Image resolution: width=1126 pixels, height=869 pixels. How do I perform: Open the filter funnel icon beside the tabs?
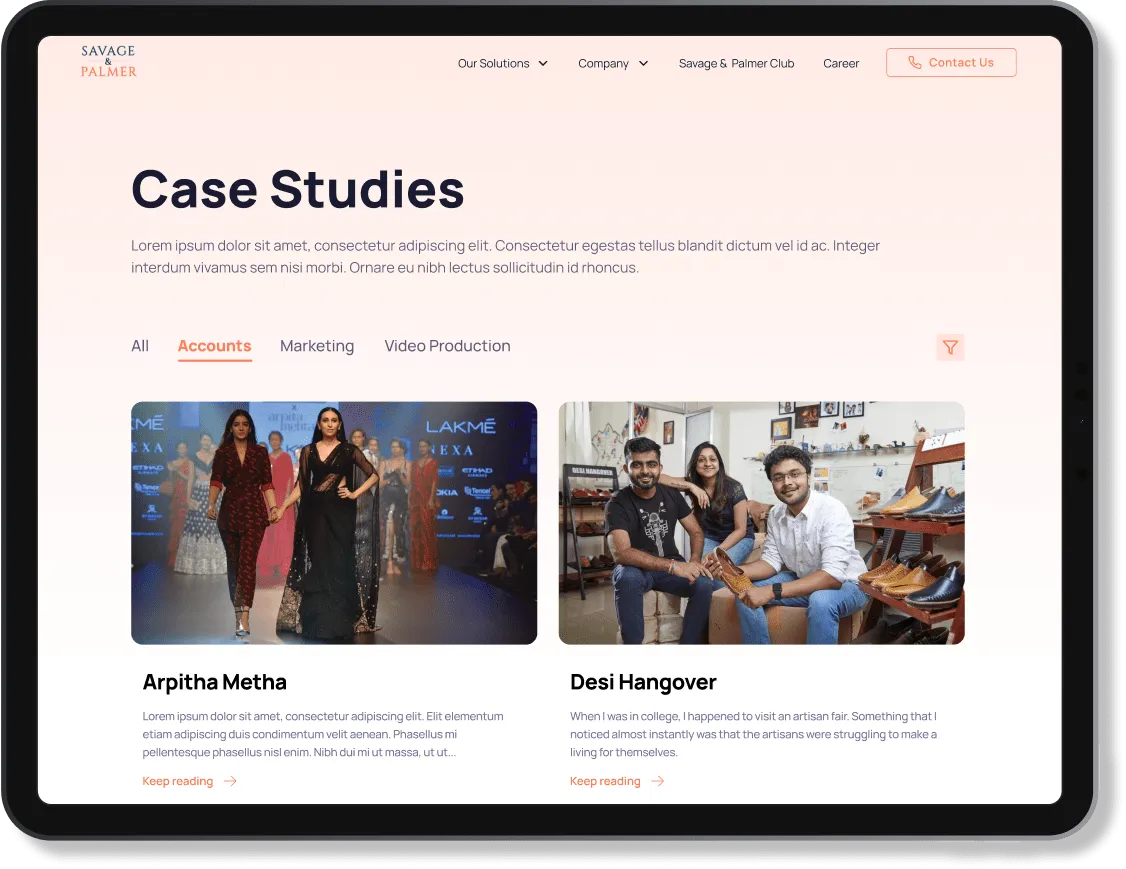point(950,347)
